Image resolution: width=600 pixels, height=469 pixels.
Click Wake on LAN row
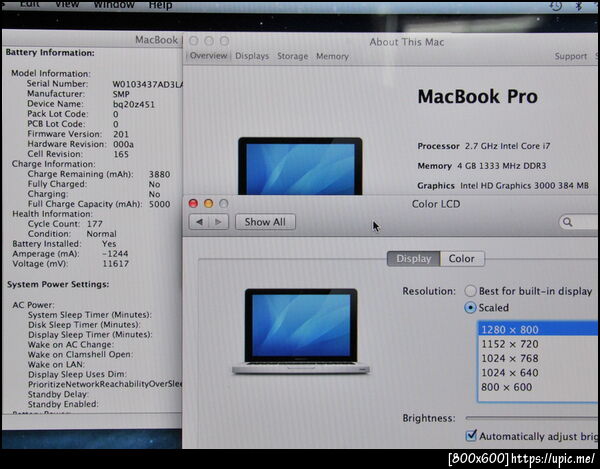(x=57, y=365)
